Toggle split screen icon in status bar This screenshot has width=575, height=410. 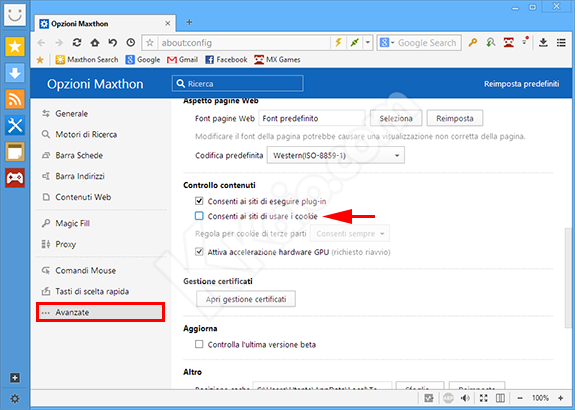[500, 398]
